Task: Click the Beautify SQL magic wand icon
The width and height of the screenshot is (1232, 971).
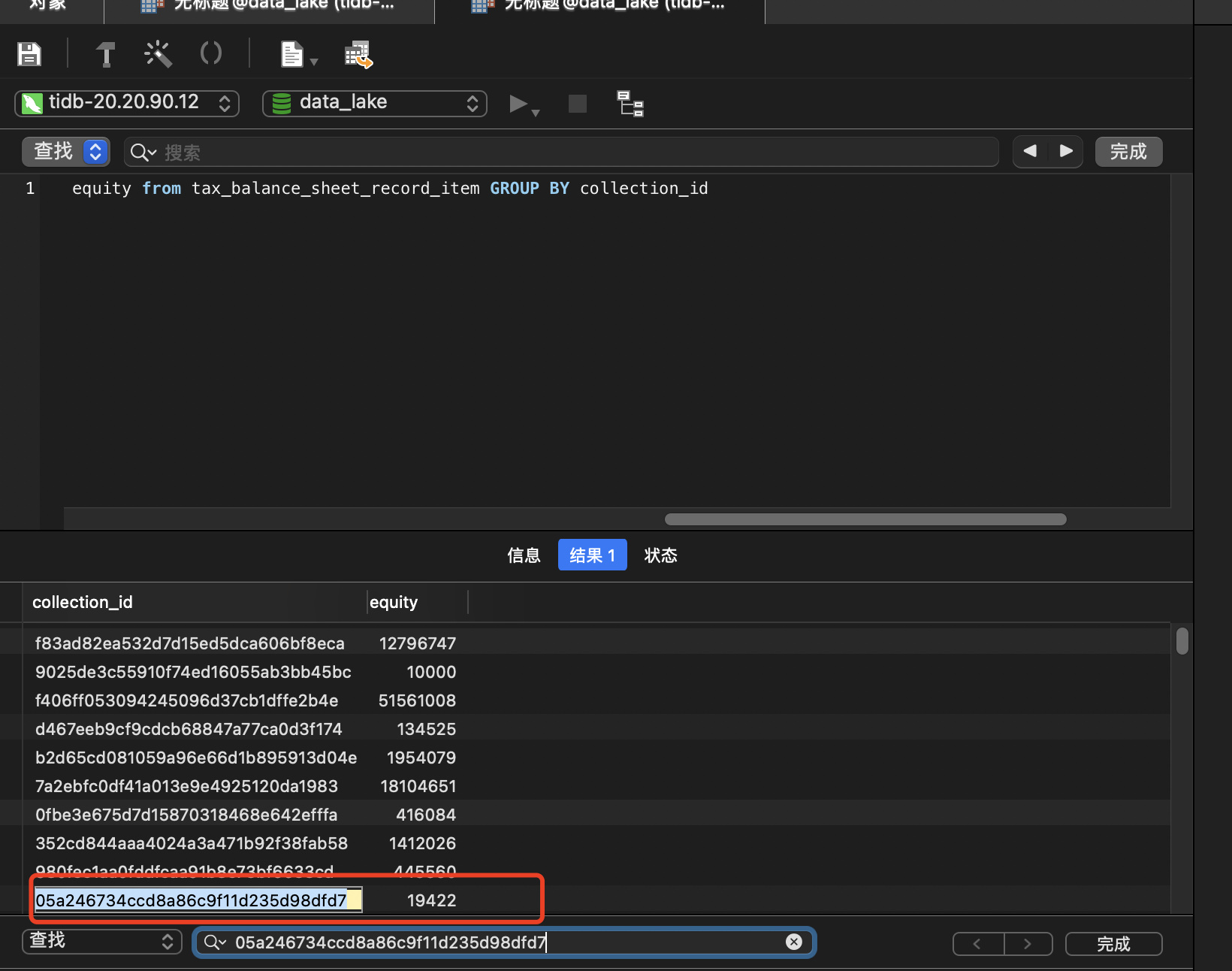Action: [x=158, y=54]
